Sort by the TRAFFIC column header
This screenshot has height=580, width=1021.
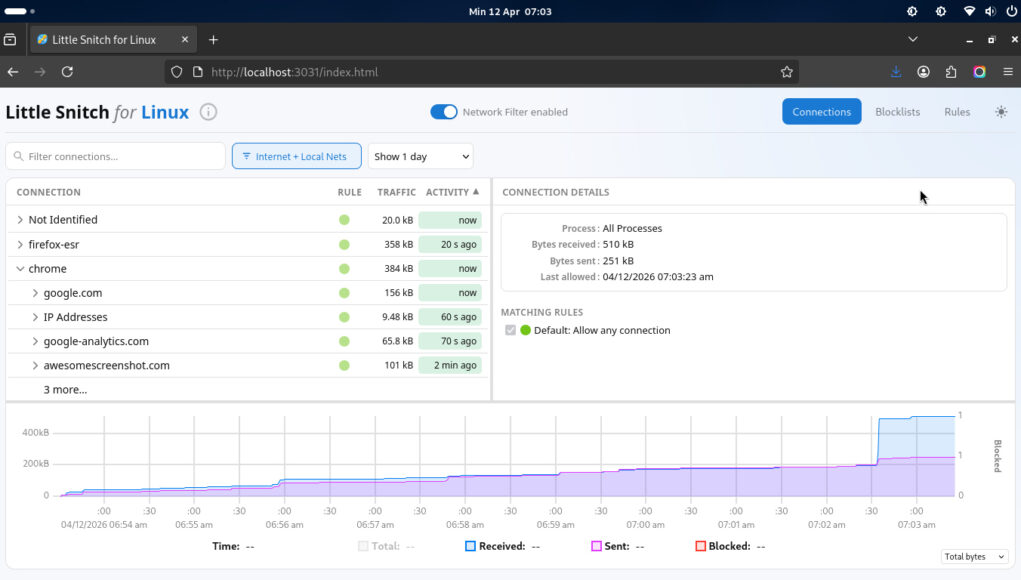point(396,192)
